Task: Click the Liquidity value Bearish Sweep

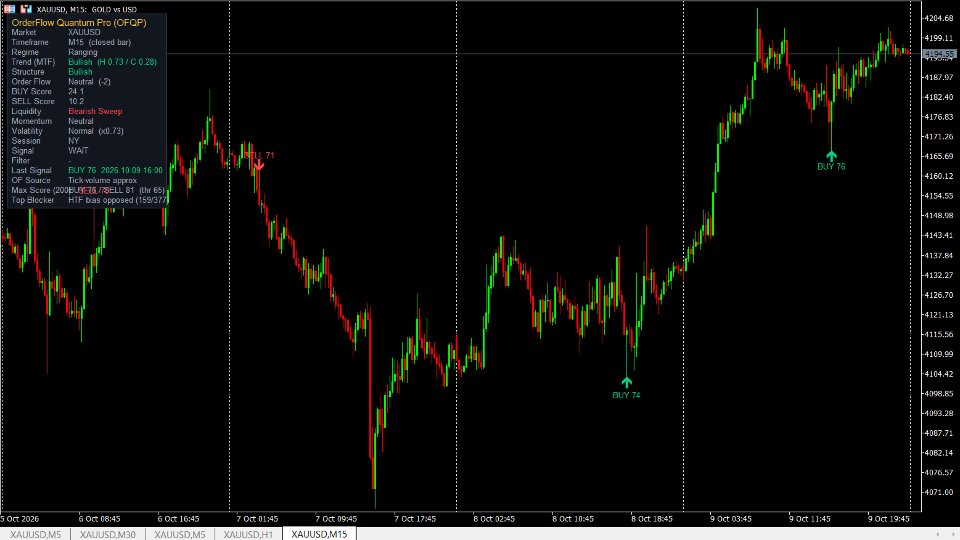Action: point(96,111)
